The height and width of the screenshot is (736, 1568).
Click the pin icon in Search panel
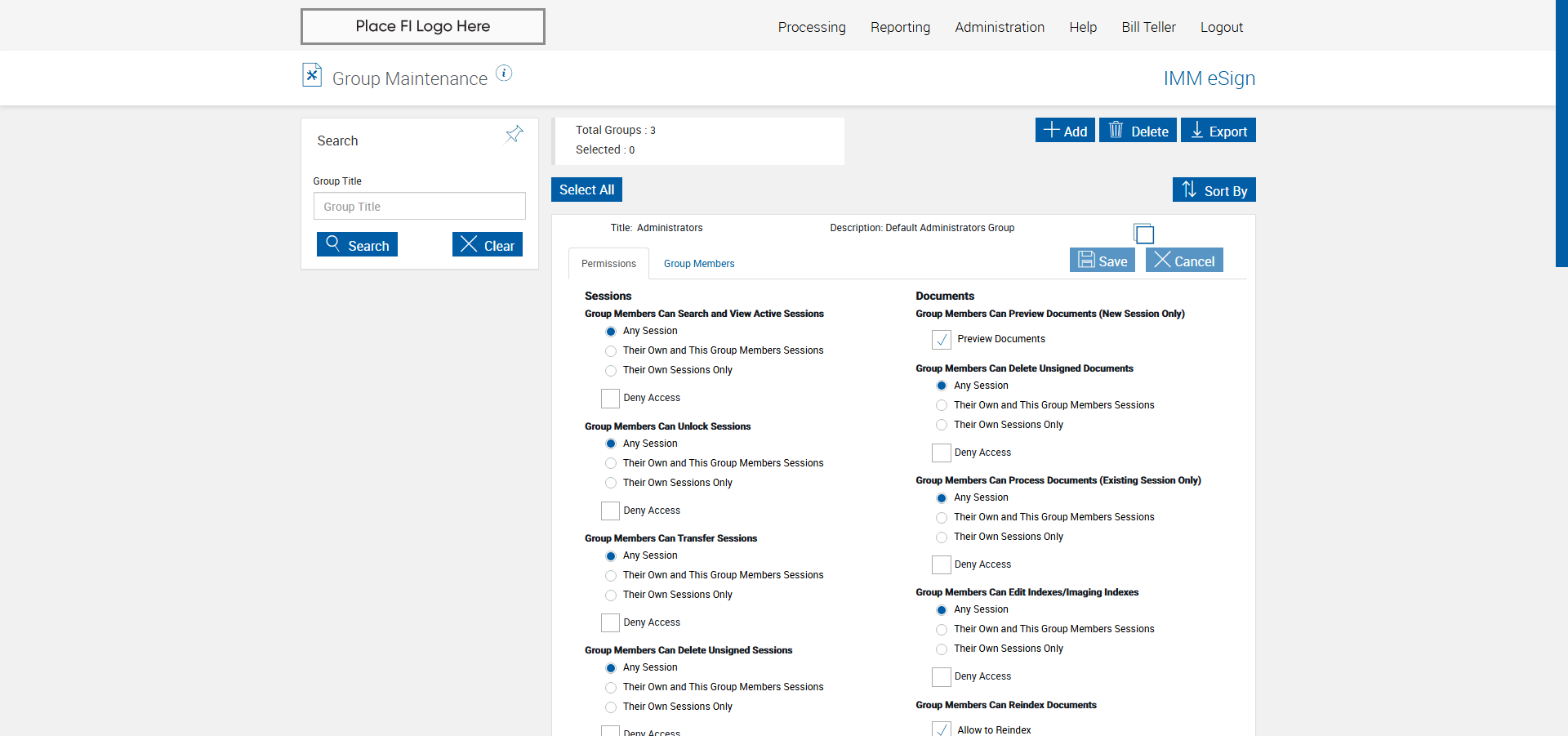pos(514,135)
